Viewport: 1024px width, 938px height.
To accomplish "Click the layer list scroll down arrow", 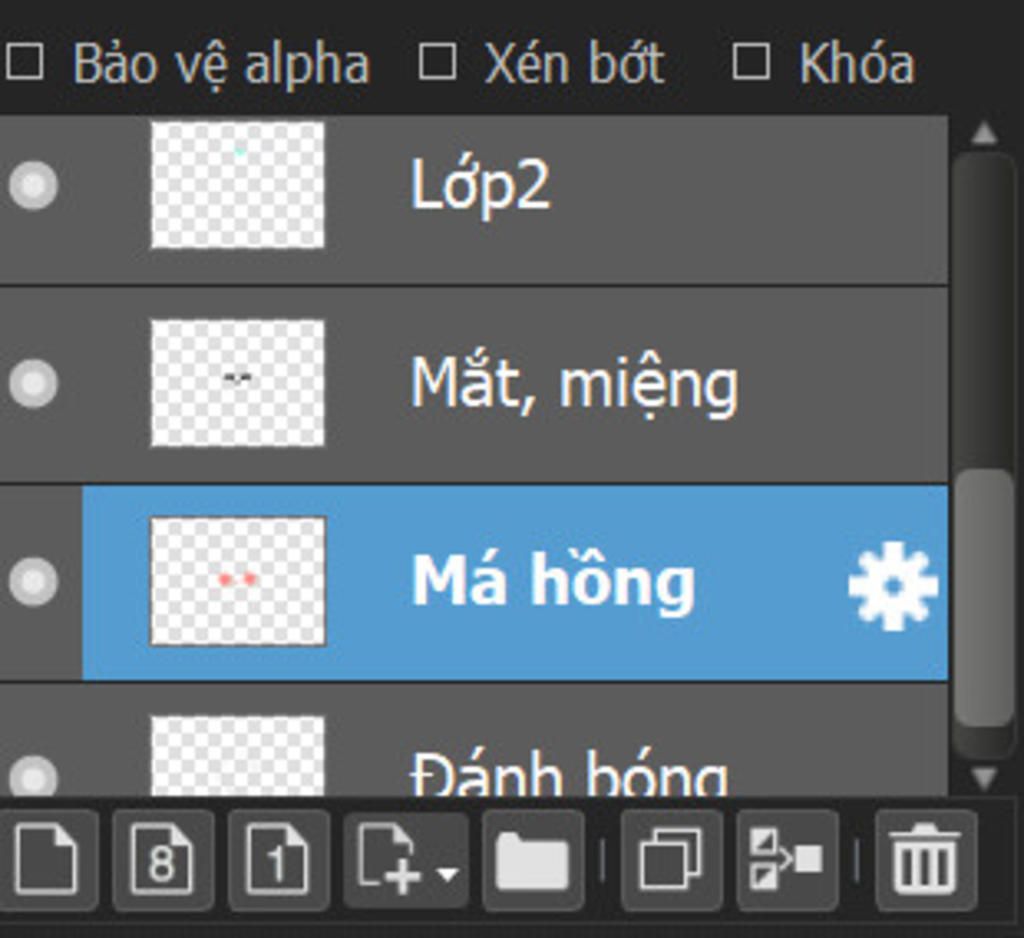I will [984, 777].
